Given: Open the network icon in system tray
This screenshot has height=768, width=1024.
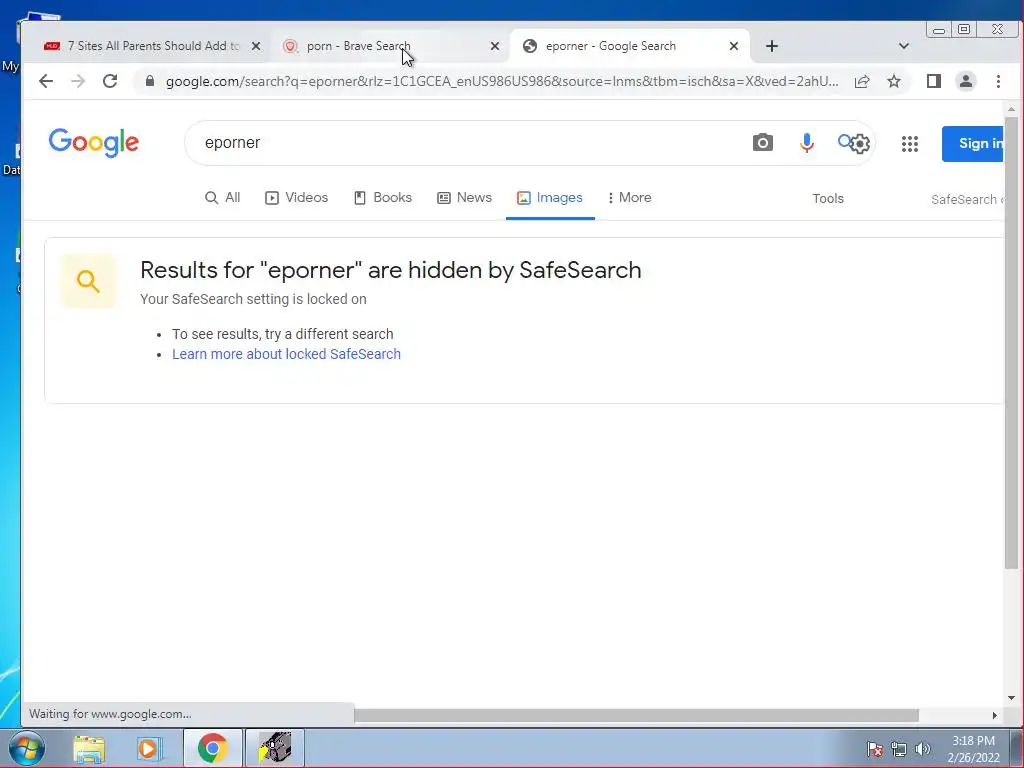Looking at the screenshot, I should point(899,749).
